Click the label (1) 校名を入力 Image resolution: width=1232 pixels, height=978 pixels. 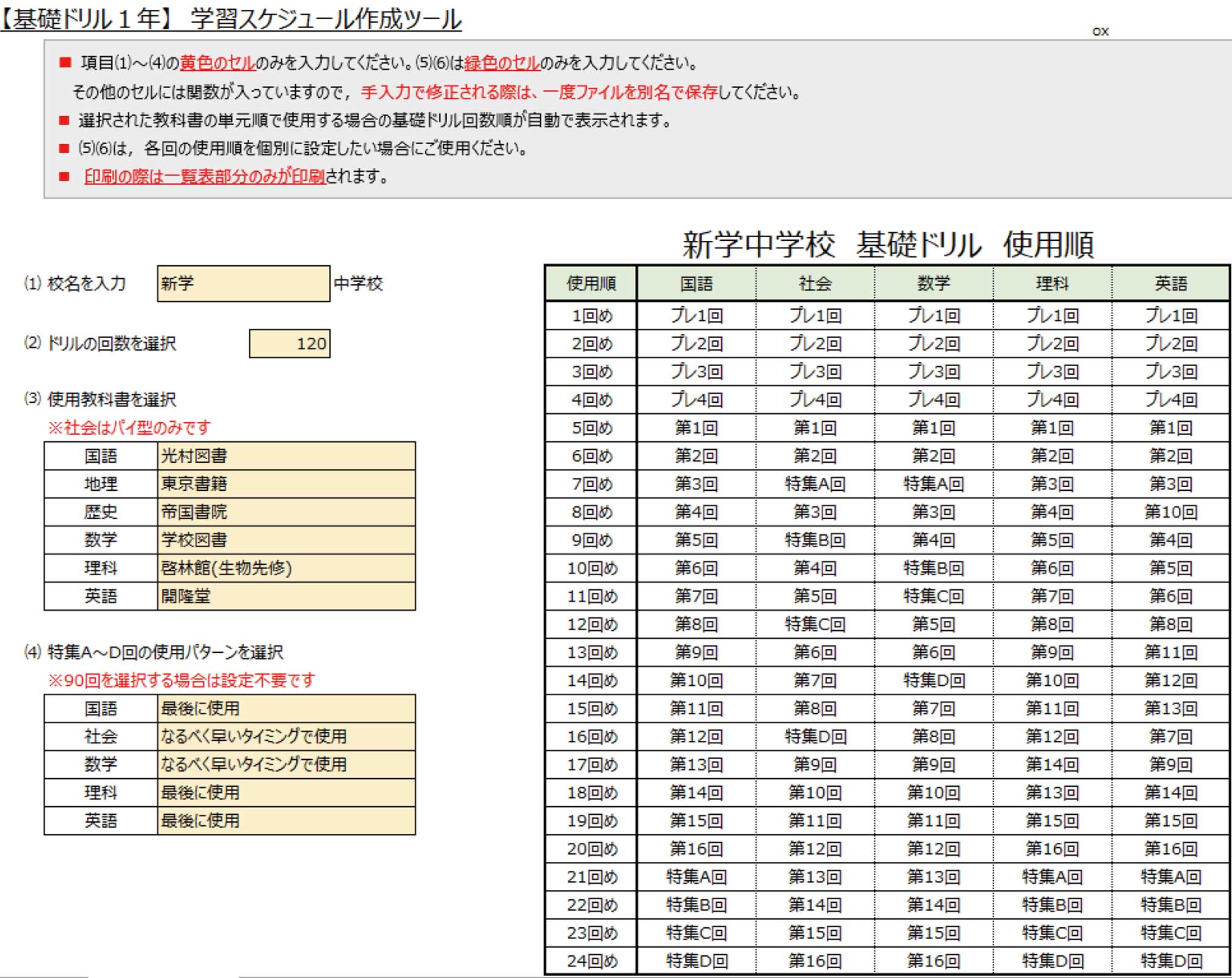click(75, 284)
